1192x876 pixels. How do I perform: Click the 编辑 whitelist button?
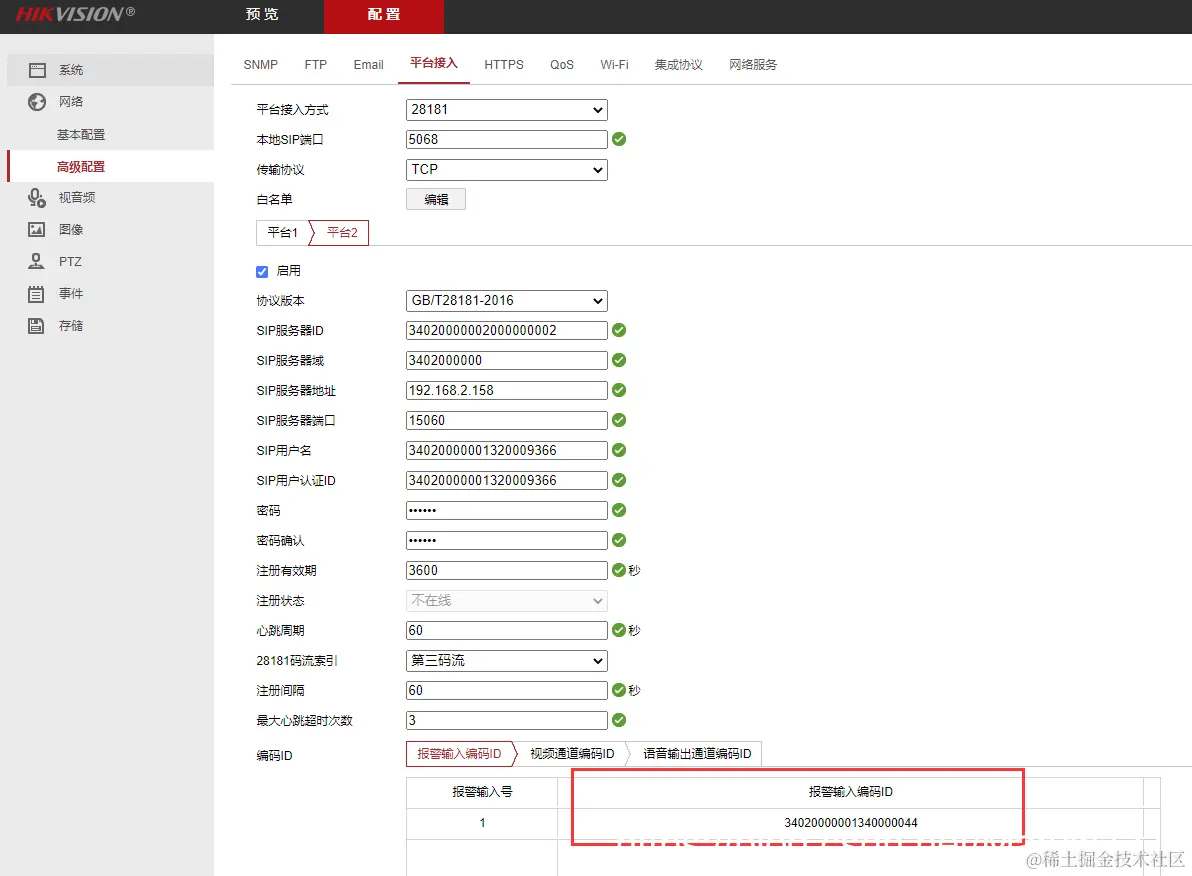coord(435,198)
